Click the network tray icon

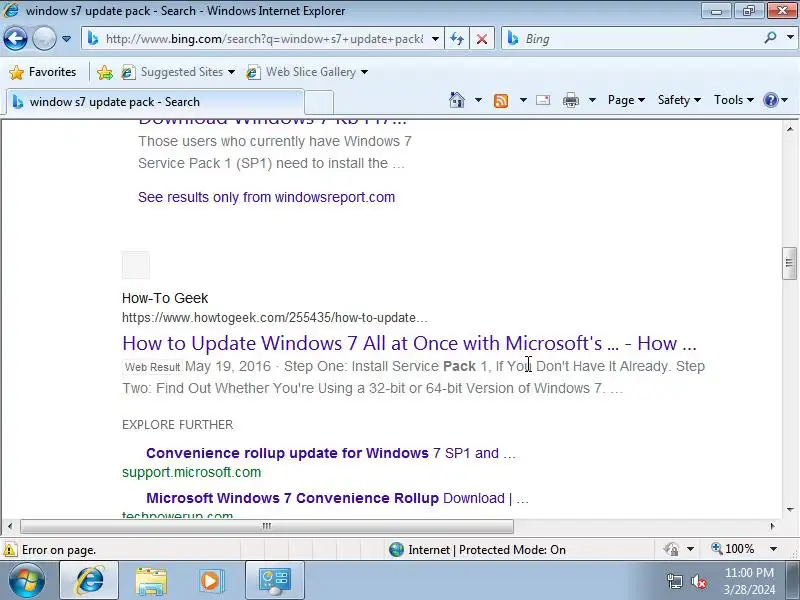pos(675,581)
